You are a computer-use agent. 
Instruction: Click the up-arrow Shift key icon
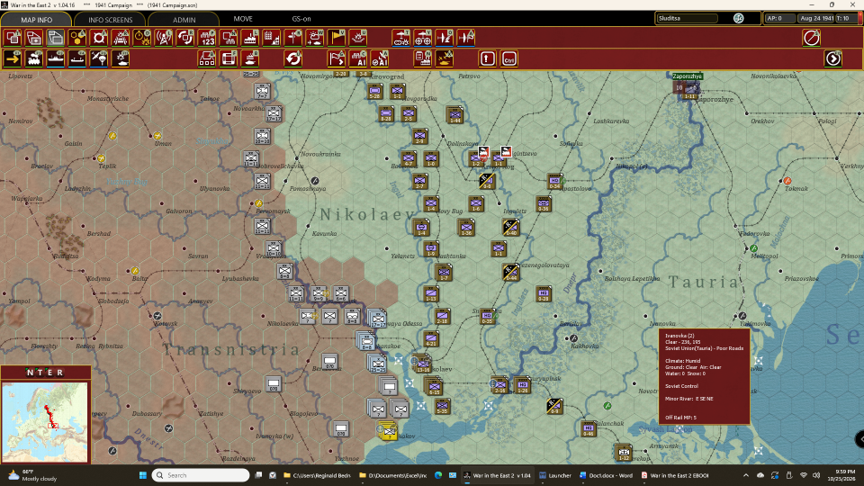487,58
